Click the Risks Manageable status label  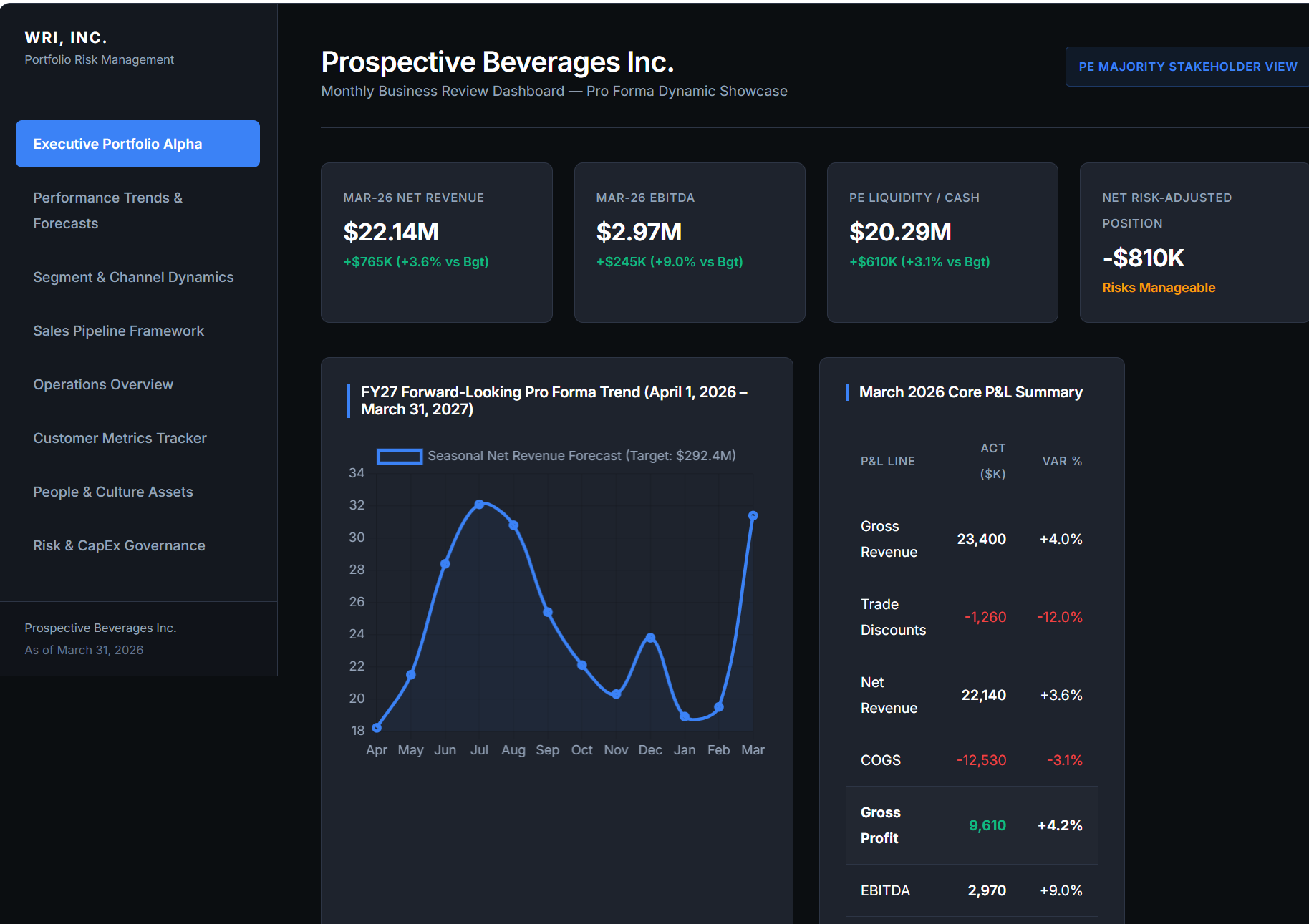pos(1159,288)
